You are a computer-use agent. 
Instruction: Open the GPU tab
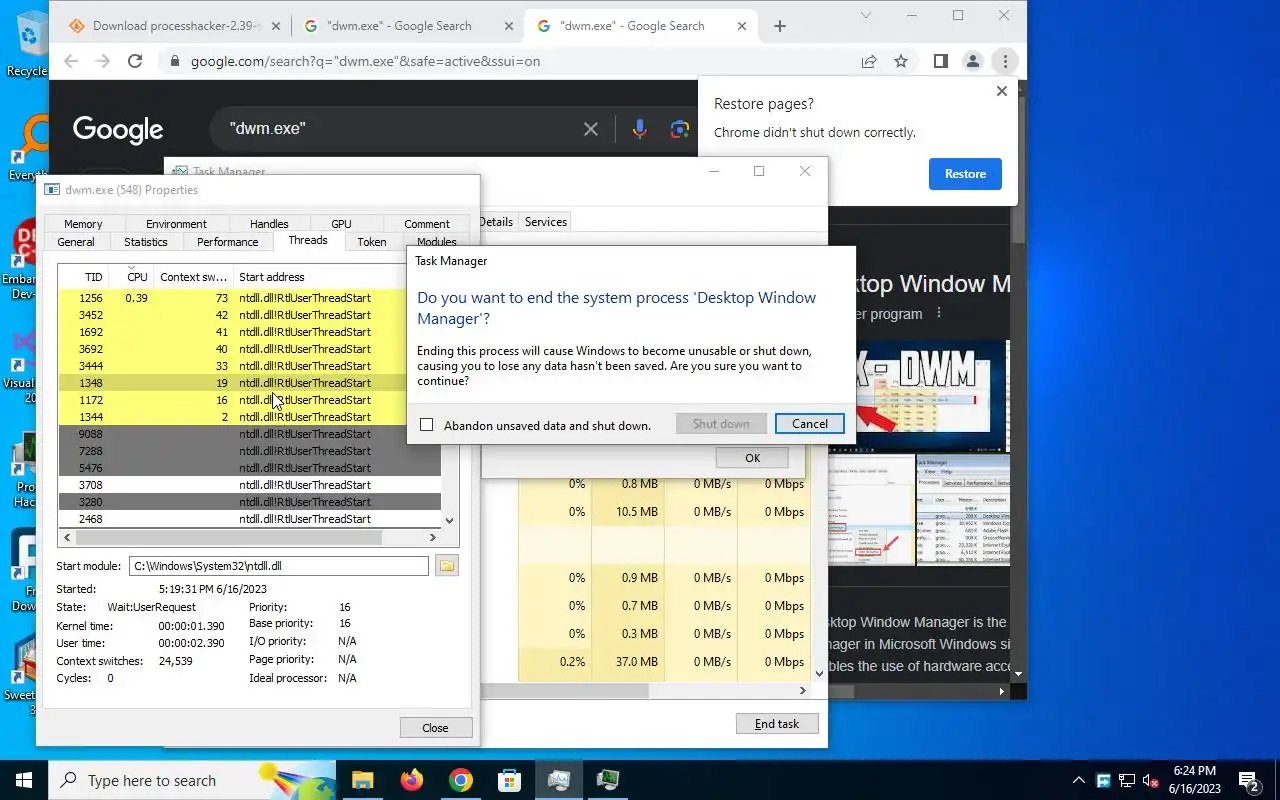(341, 224)
